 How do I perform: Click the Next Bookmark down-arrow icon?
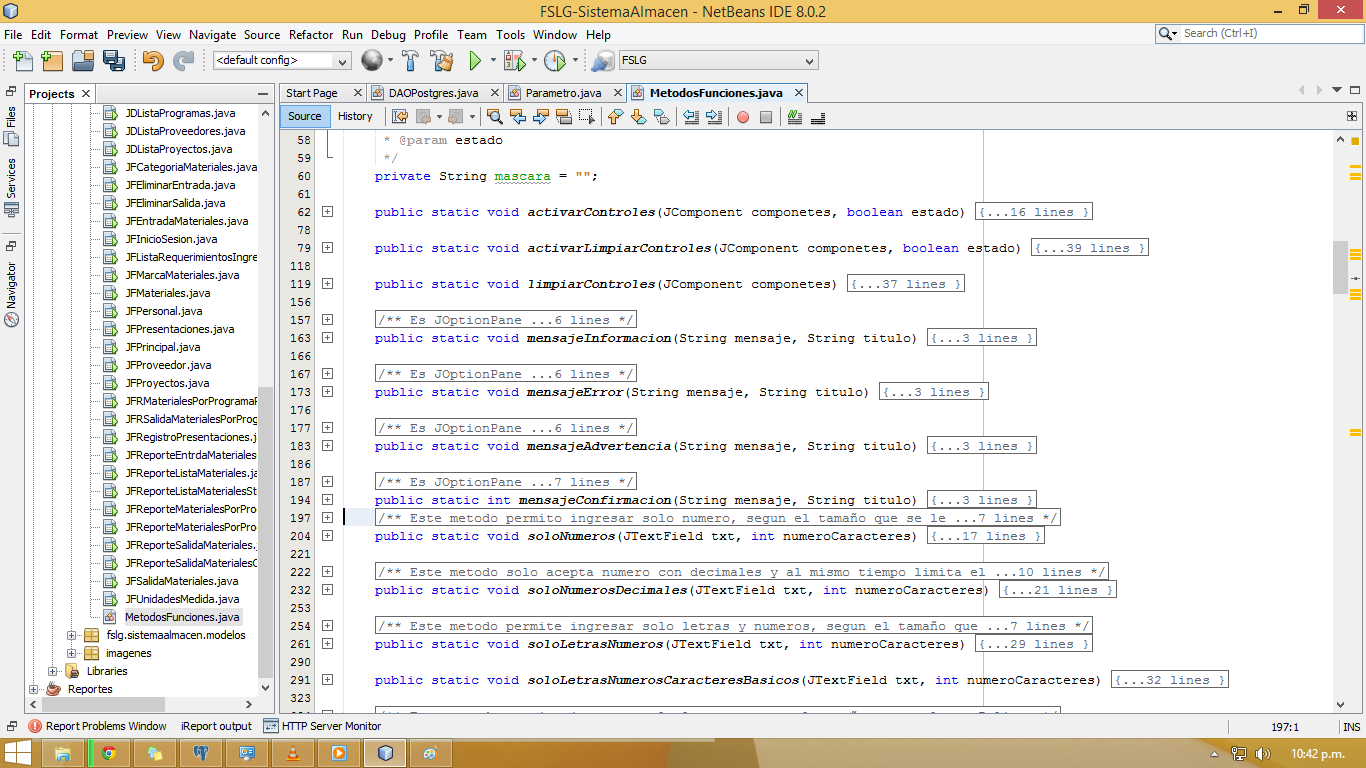[x=638, y=116]
